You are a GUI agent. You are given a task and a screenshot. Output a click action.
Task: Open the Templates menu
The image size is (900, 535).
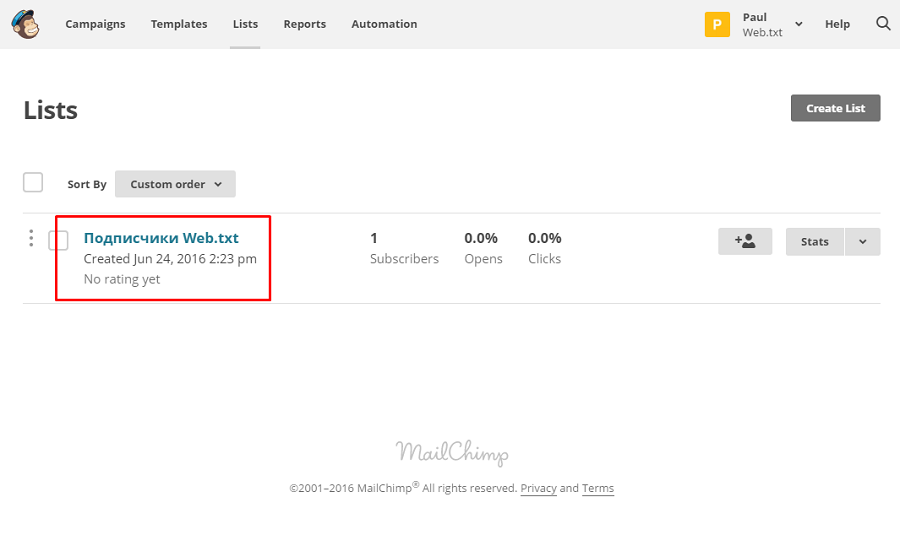click(x=179, y=24)
